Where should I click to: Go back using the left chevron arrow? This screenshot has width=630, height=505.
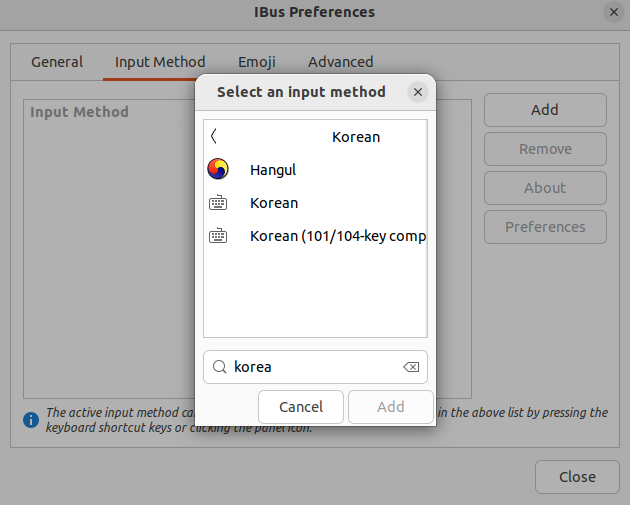[214, 137]
